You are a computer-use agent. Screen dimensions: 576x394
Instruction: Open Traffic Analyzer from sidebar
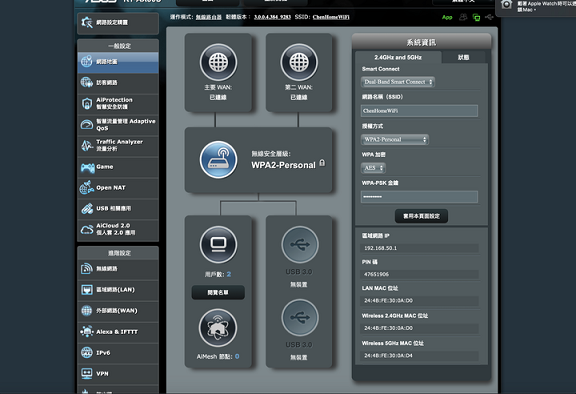pyautogui.click(x=118, y=145)
